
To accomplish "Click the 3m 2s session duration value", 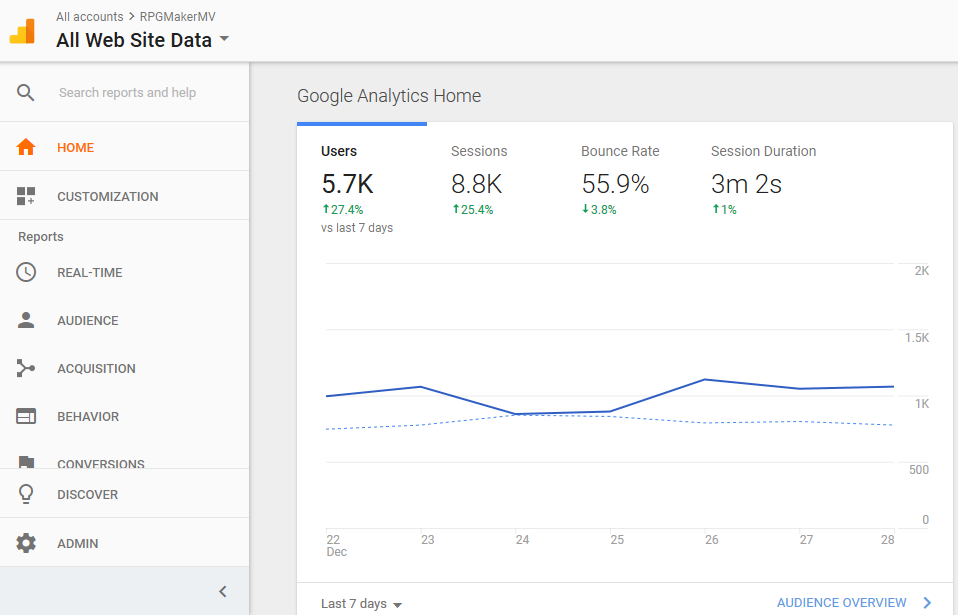I will tap(747, 184).
